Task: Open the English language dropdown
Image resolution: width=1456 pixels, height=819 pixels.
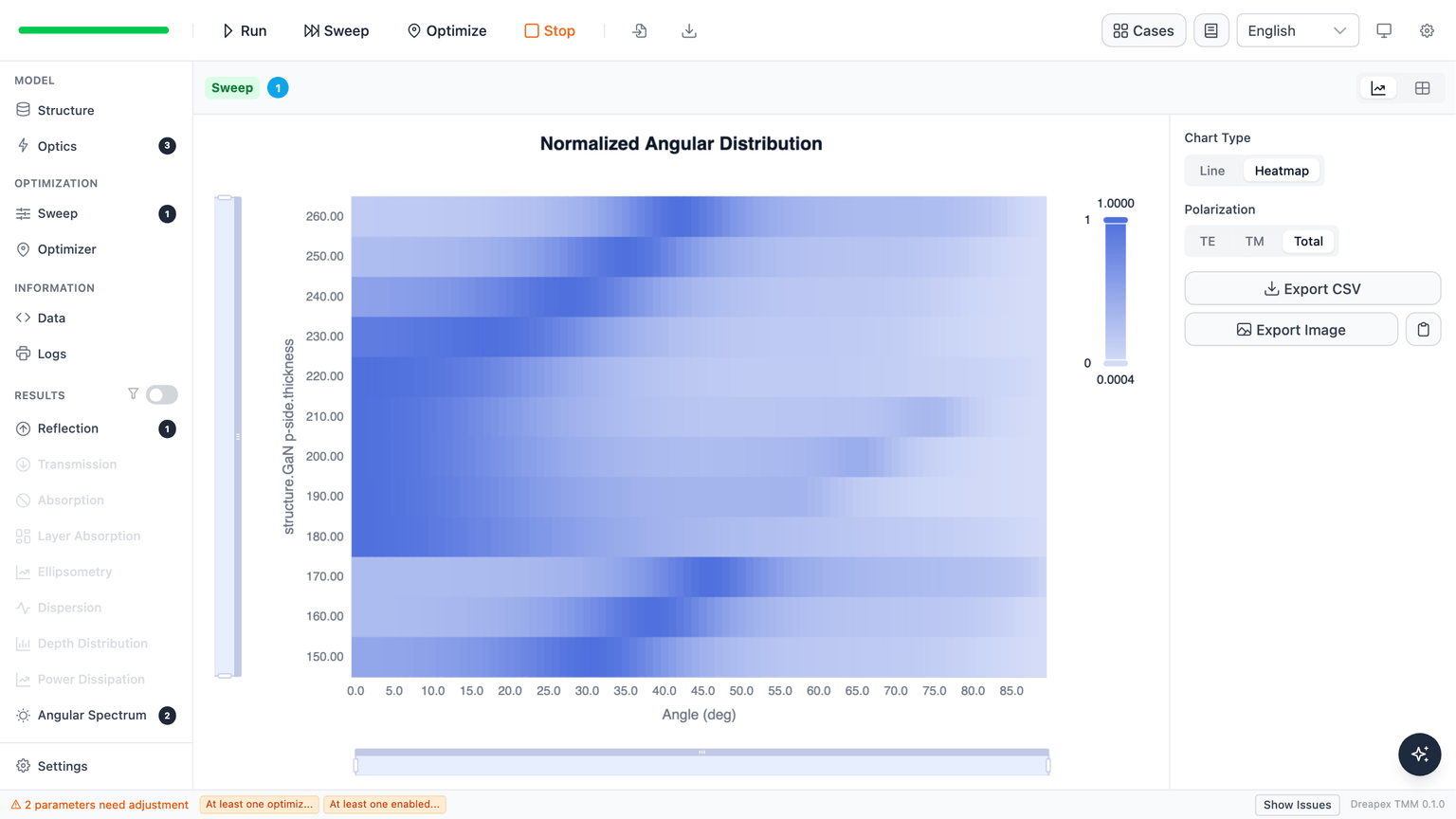Action: (1297, 30)
